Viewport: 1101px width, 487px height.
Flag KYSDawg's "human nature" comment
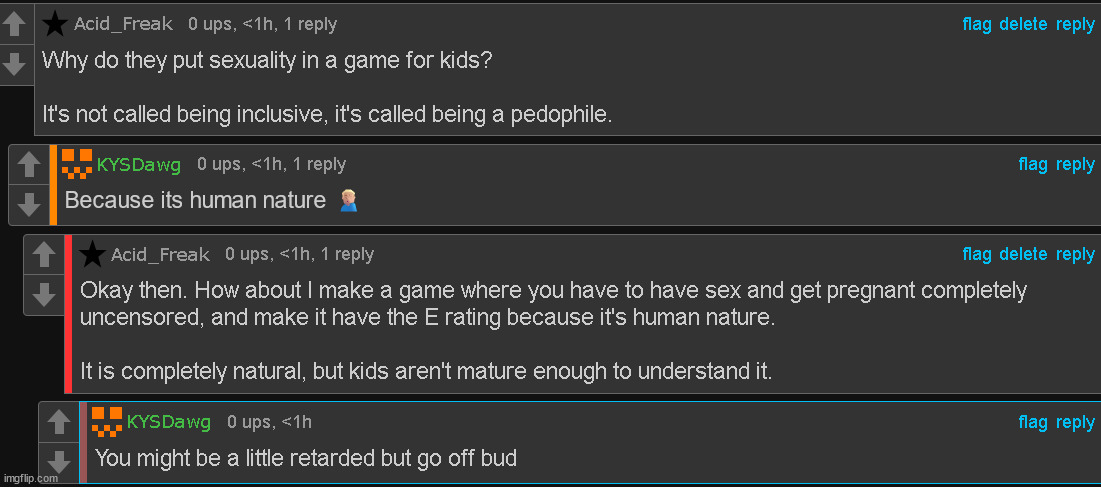[x=1033, y=164]
